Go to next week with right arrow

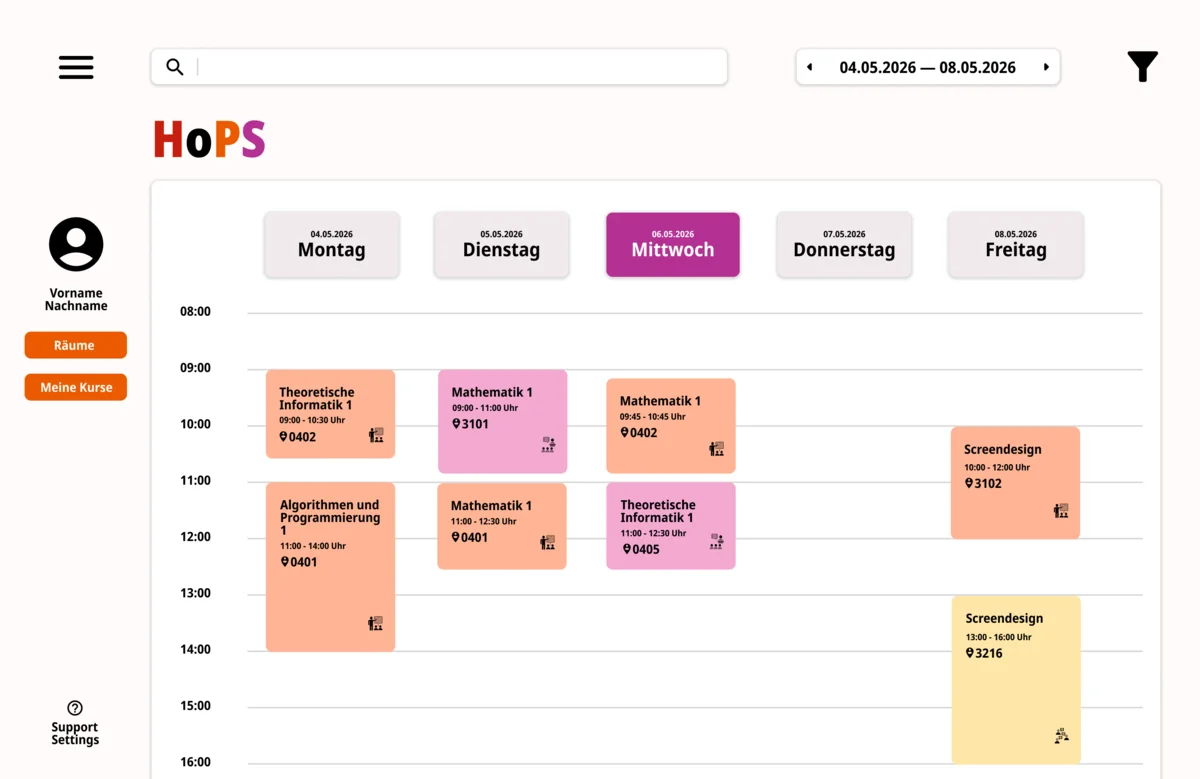[1046, 67]
